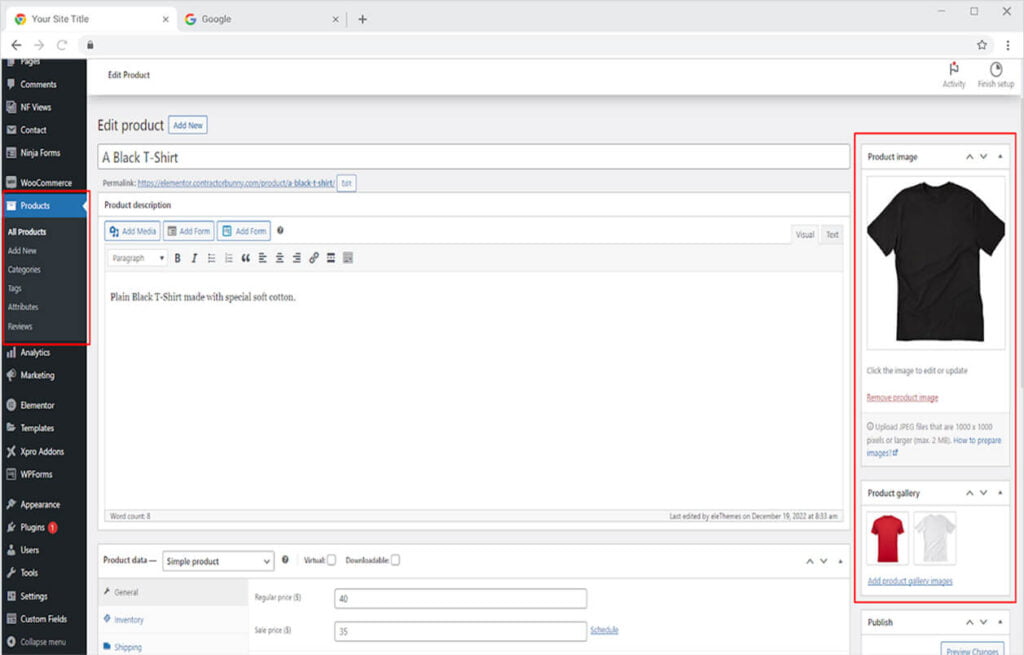Open the Simple product type dropdown
Screen dimensions: 1024x655
click(217, 561)
